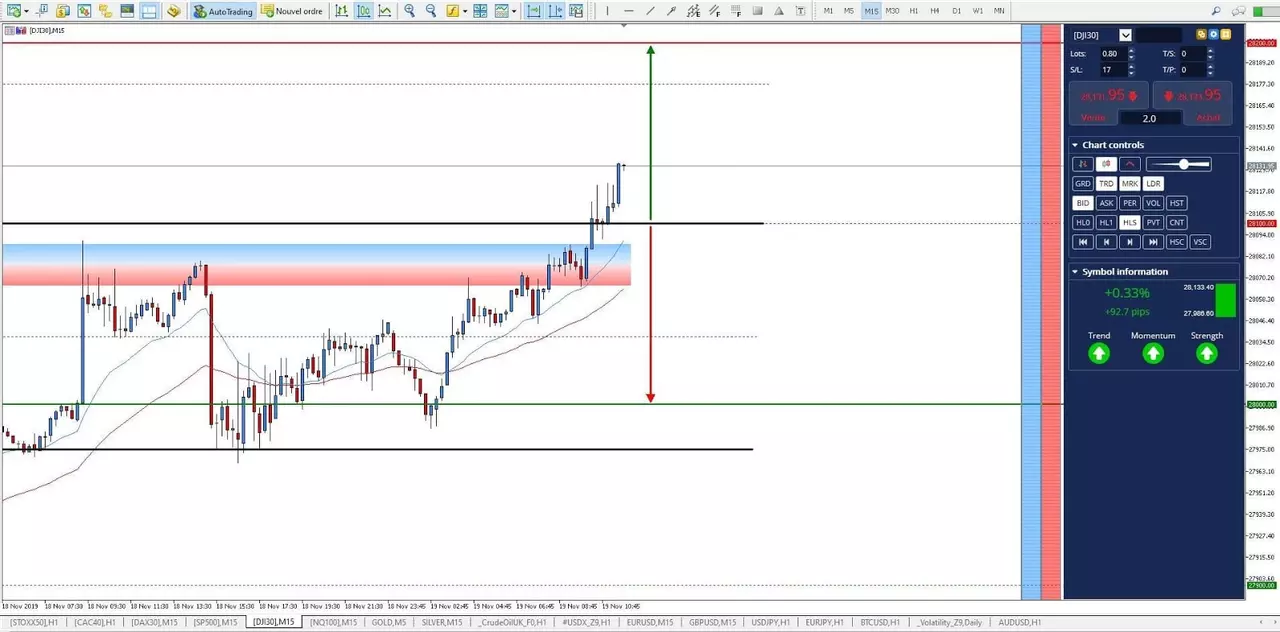This screenshot has width=1280, height=632.
Task: Toggle the VOL volumes button
Action: (1153, 203)
